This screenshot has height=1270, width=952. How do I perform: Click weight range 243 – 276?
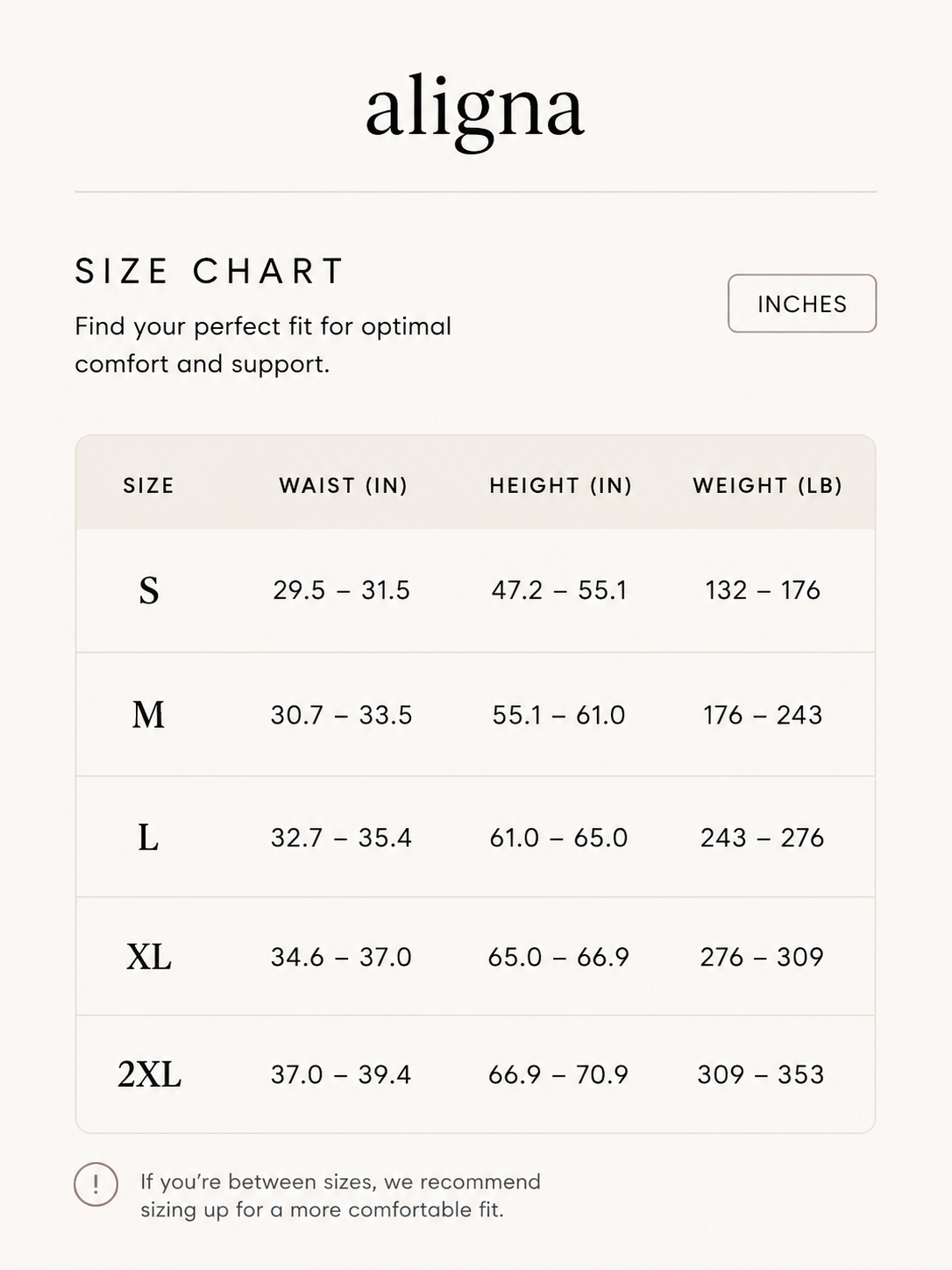(x=763, y=838)
